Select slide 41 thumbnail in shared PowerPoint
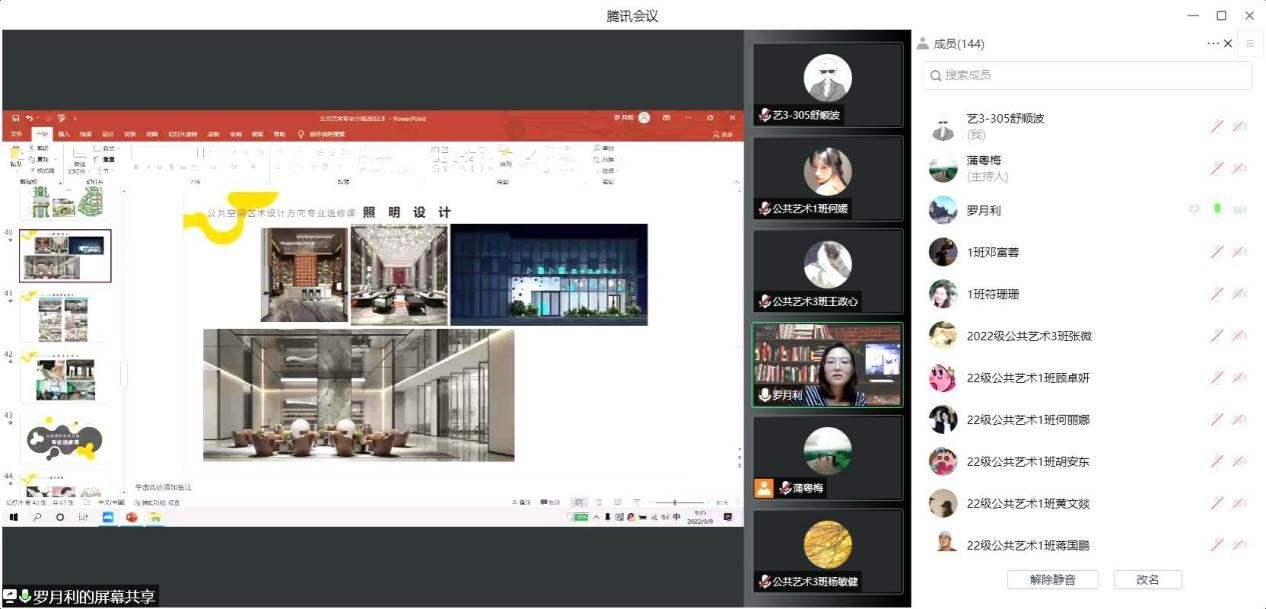The height and width of the screenshot is (609, 1266). tap(65, 318)
